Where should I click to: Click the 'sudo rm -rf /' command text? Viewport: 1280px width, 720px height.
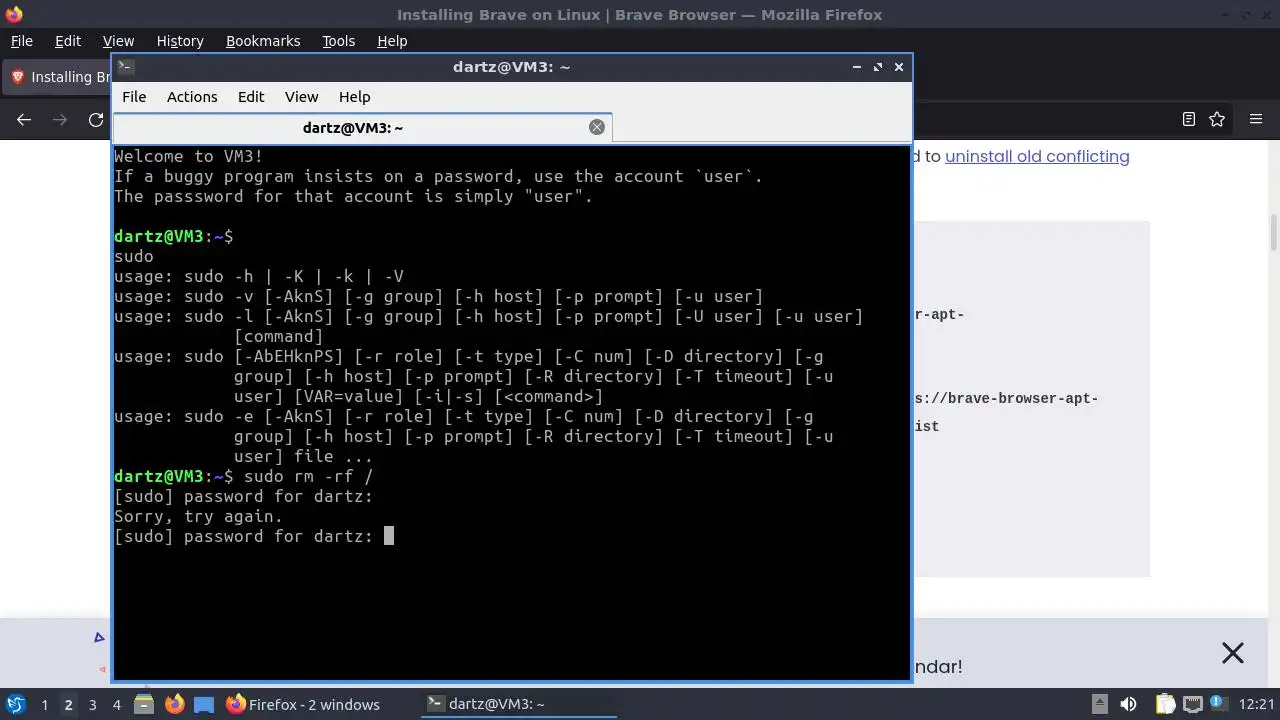click(308, 476)
